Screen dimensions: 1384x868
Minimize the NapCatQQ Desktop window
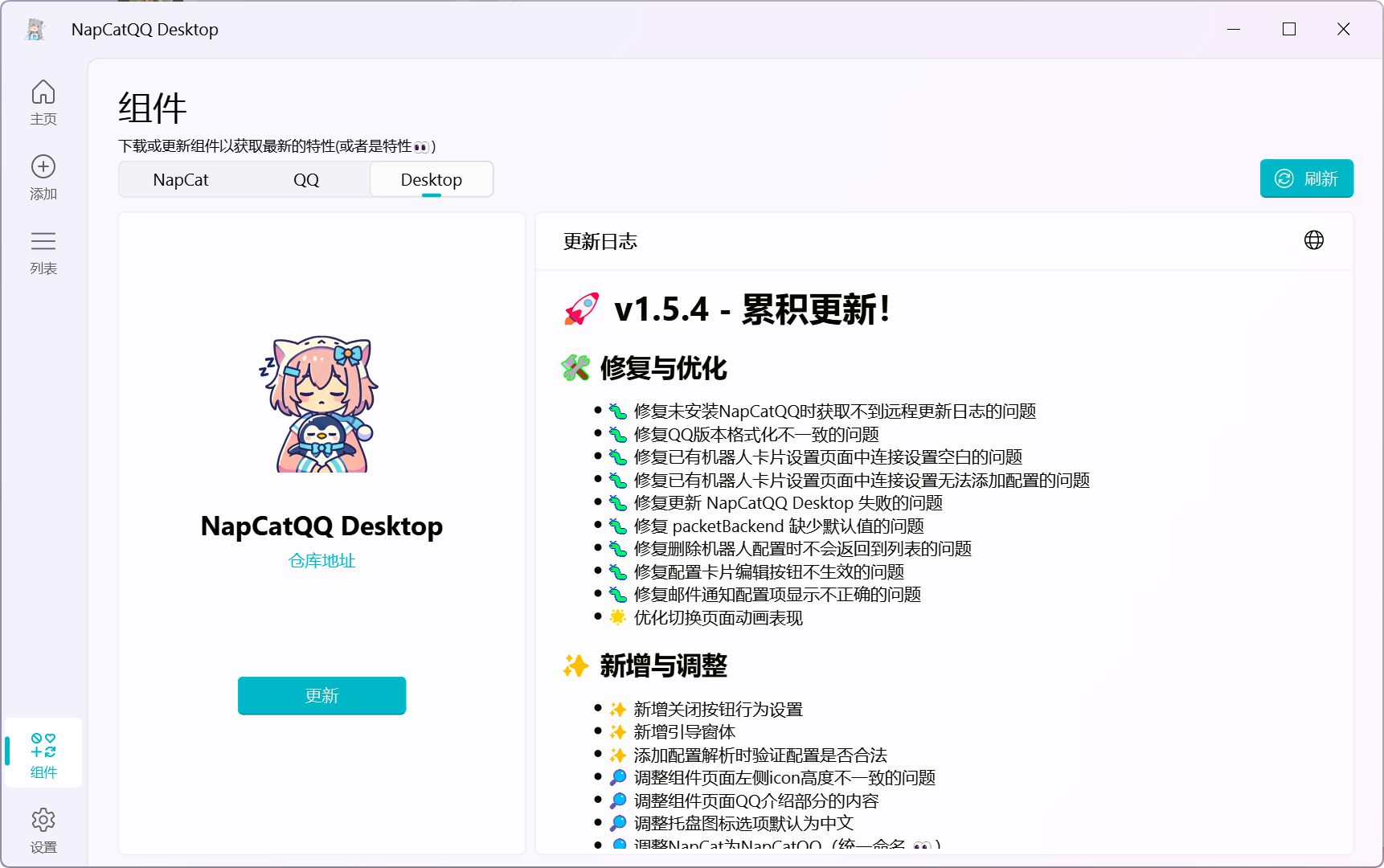pos(1234,30)
